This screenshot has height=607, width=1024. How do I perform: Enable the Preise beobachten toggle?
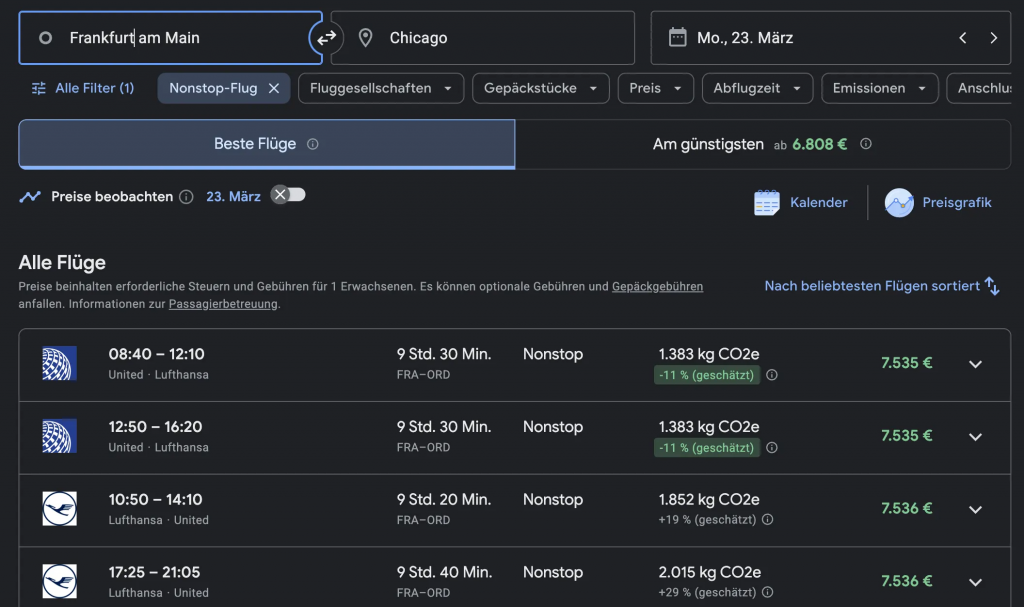click(x=288, y=196)
